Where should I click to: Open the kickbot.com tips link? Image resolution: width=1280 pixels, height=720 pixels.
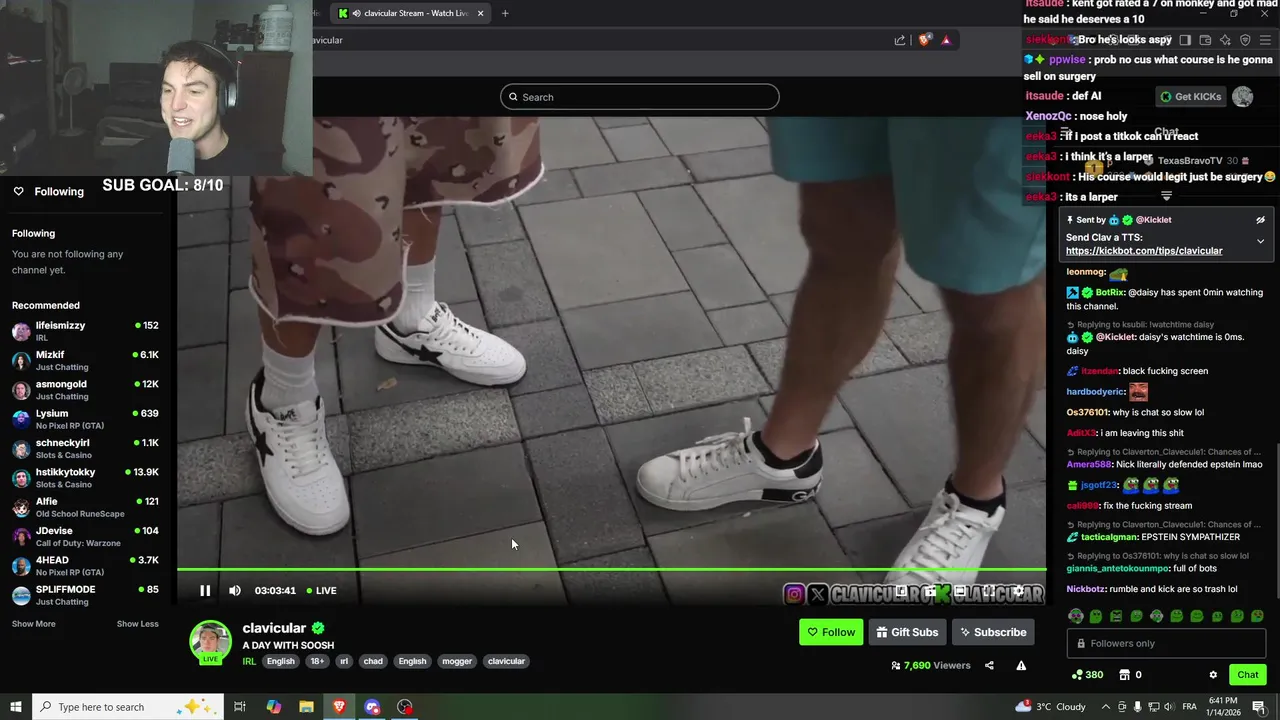point(1144,251)
